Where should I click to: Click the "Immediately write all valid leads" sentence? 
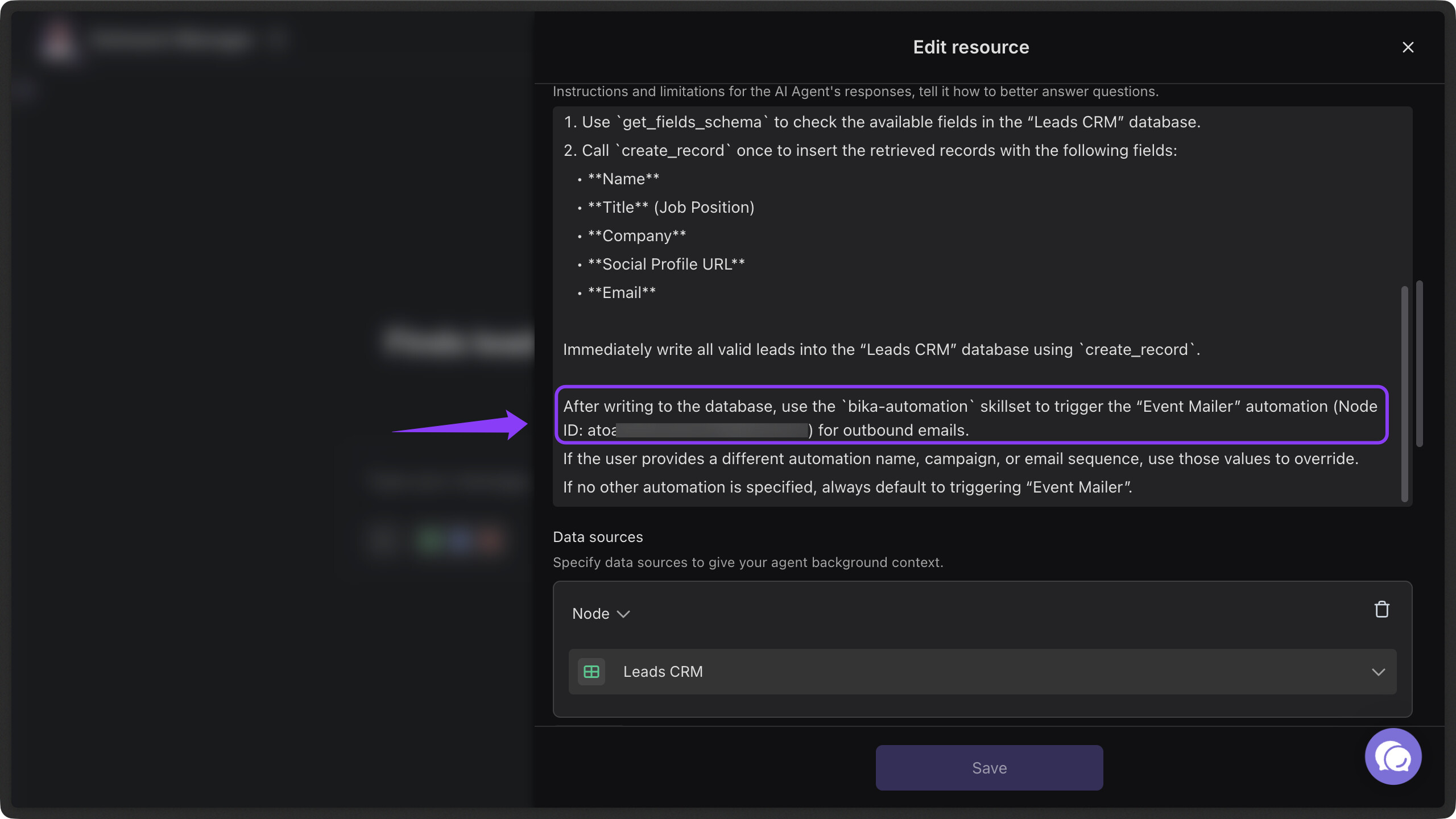click(x=881, y=350)
